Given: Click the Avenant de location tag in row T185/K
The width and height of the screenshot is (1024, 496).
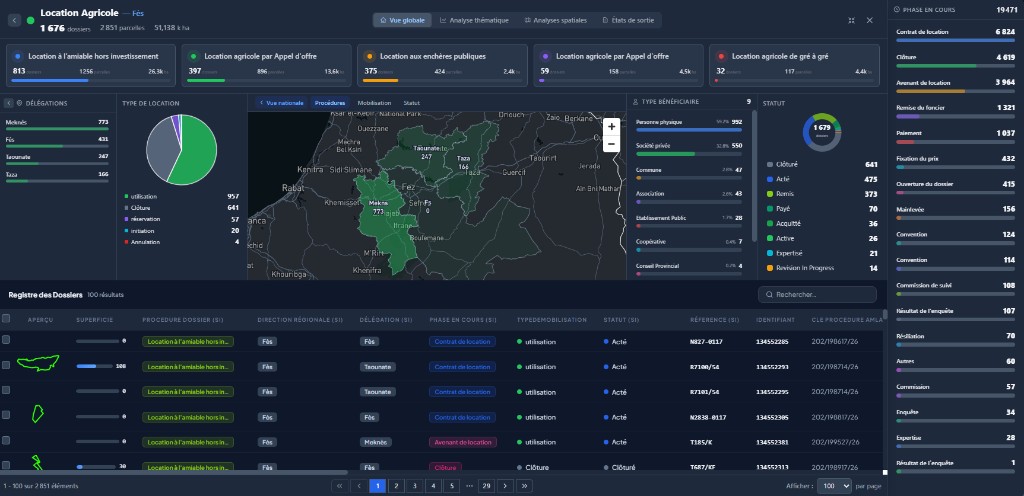Looking at the screenshot, I should [x=462, y=442].
